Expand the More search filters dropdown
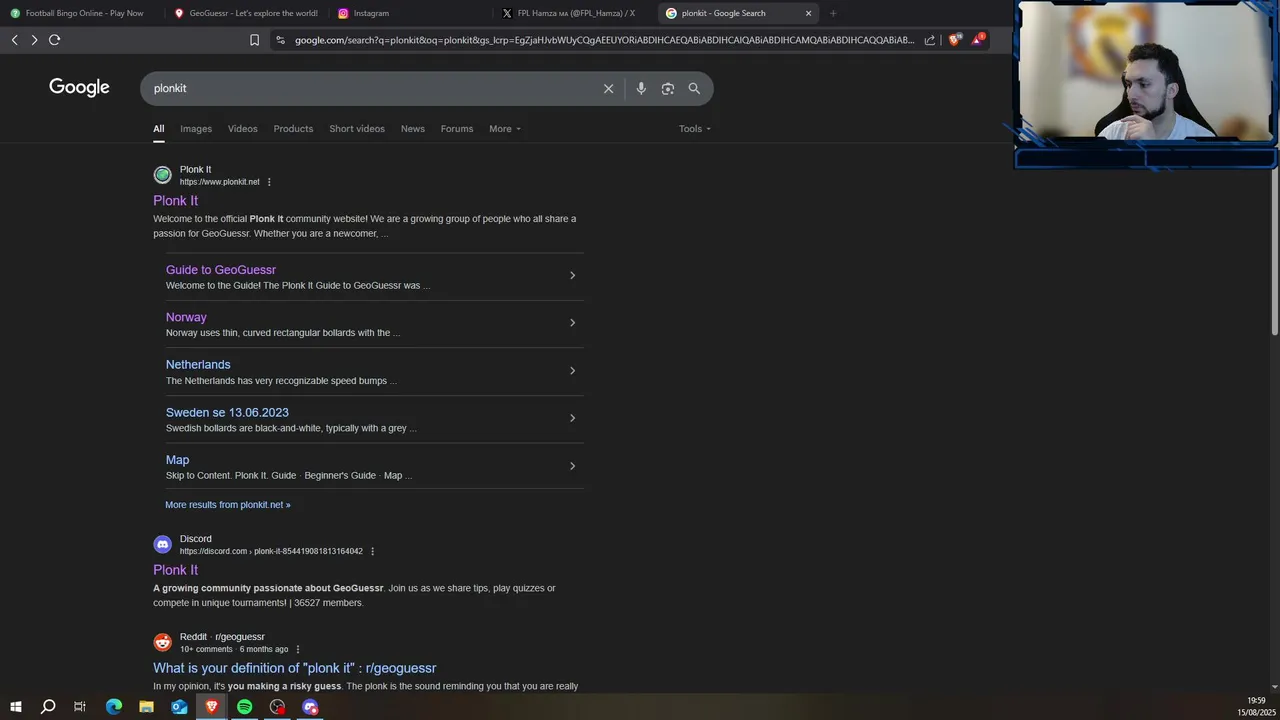Image resolution: width=1280 pixels, height=720 pixels. click(505, 129)
